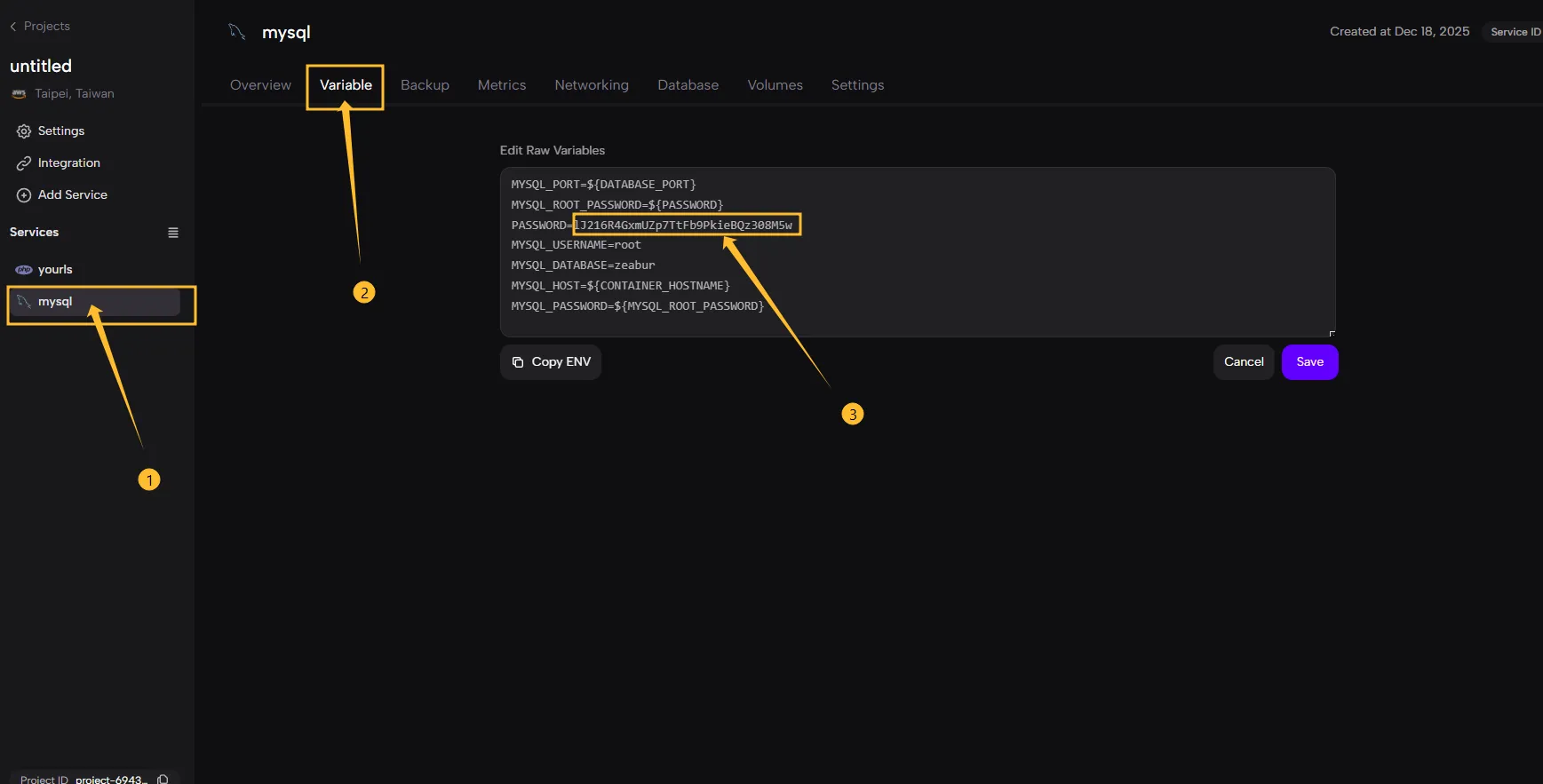Screen dimensions: 1543x784
Task: Click the yourls PHP service icon
Action: tap(24, 270)
